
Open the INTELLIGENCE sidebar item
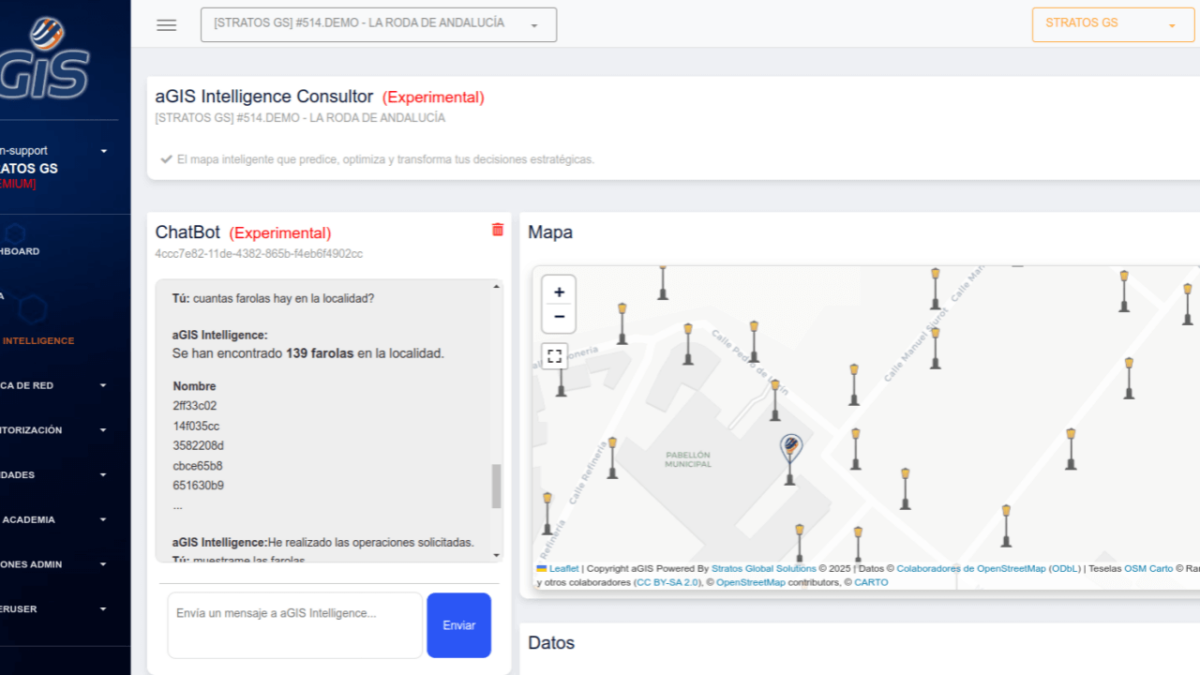pyautogui.click(x=38, y=341)
